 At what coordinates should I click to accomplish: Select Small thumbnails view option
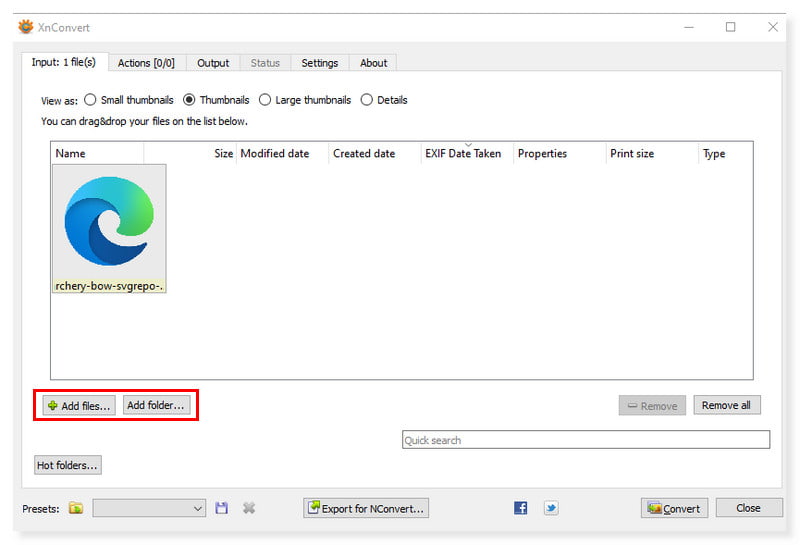(90, 100)
